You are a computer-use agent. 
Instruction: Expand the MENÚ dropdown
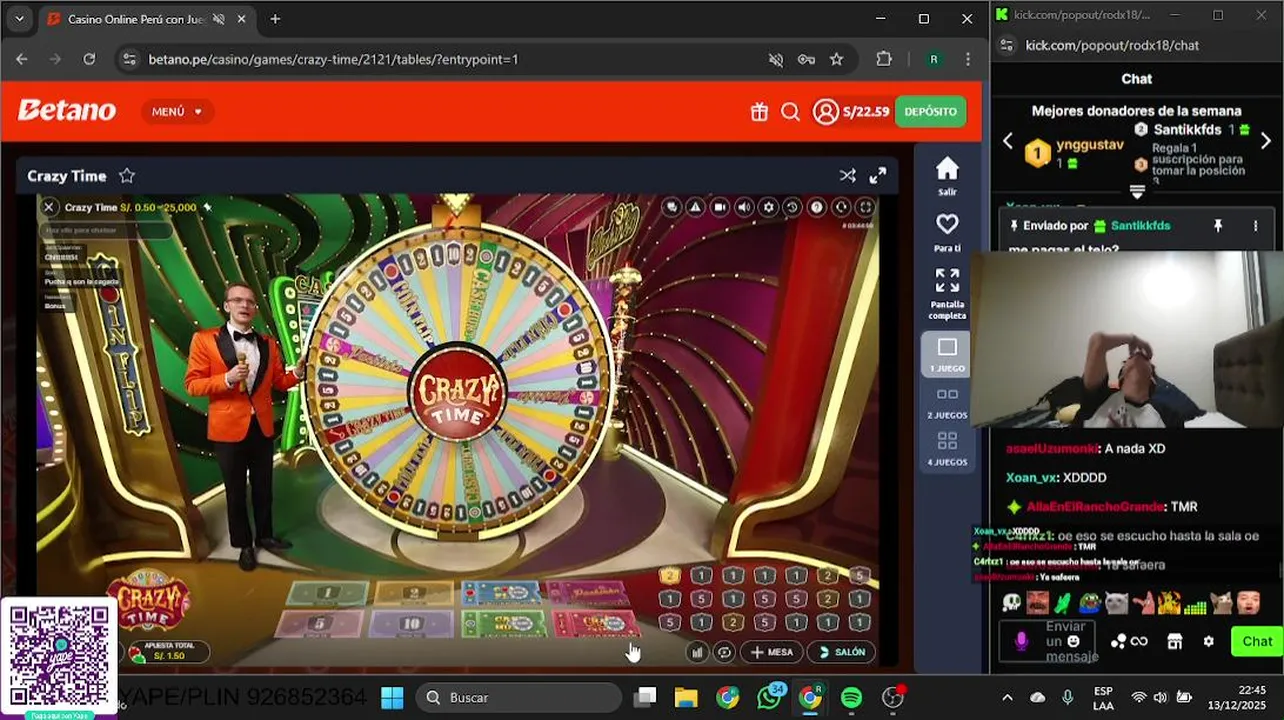(x=177, y=112)
